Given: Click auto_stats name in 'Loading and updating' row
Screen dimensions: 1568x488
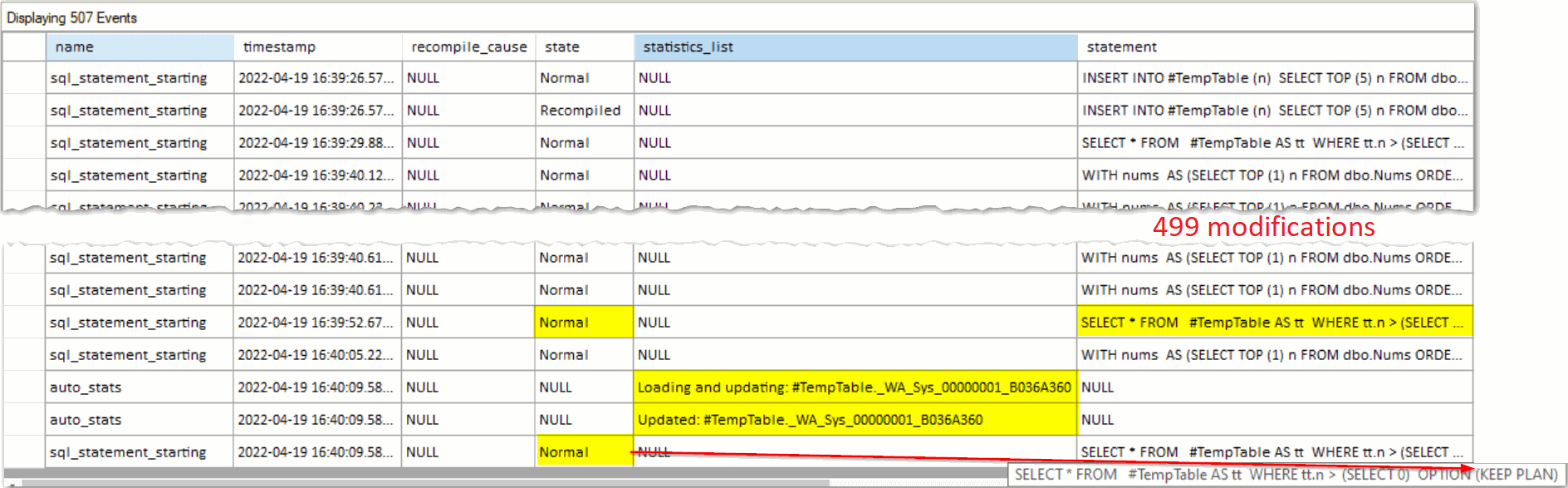Looking at the screenshot, I should pos(139,387).
